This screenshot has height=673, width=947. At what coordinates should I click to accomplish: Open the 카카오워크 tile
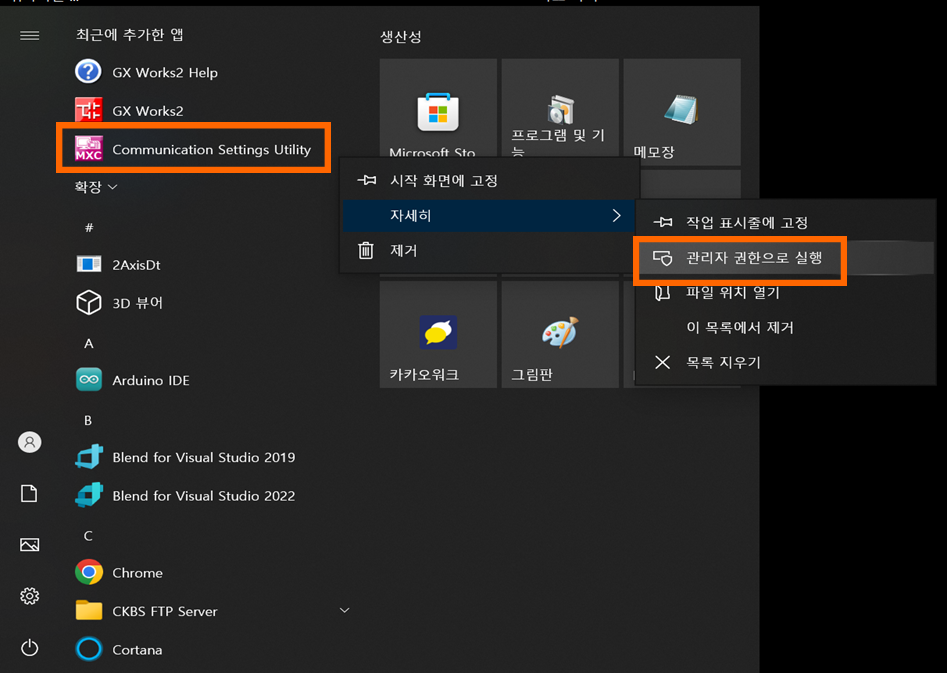(x=438, y=334)
